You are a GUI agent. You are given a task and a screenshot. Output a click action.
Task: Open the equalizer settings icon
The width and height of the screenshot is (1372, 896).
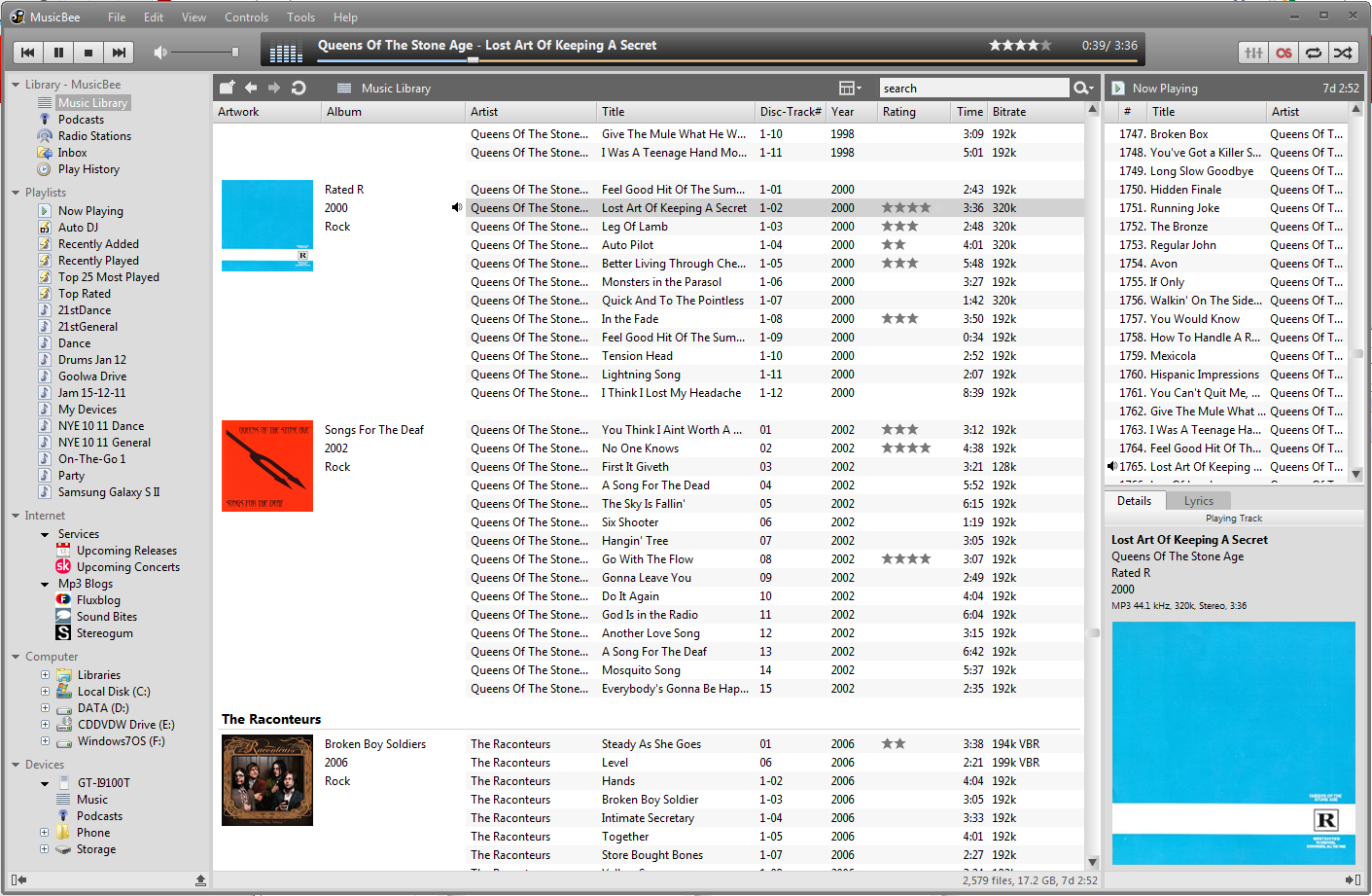(1253, 53)
